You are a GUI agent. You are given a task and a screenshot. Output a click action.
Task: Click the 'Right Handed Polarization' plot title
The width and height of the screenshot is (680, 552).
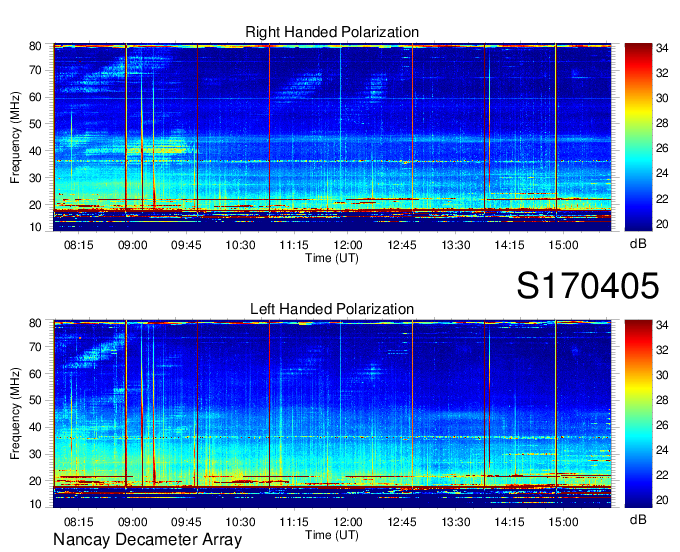(332, 32)
